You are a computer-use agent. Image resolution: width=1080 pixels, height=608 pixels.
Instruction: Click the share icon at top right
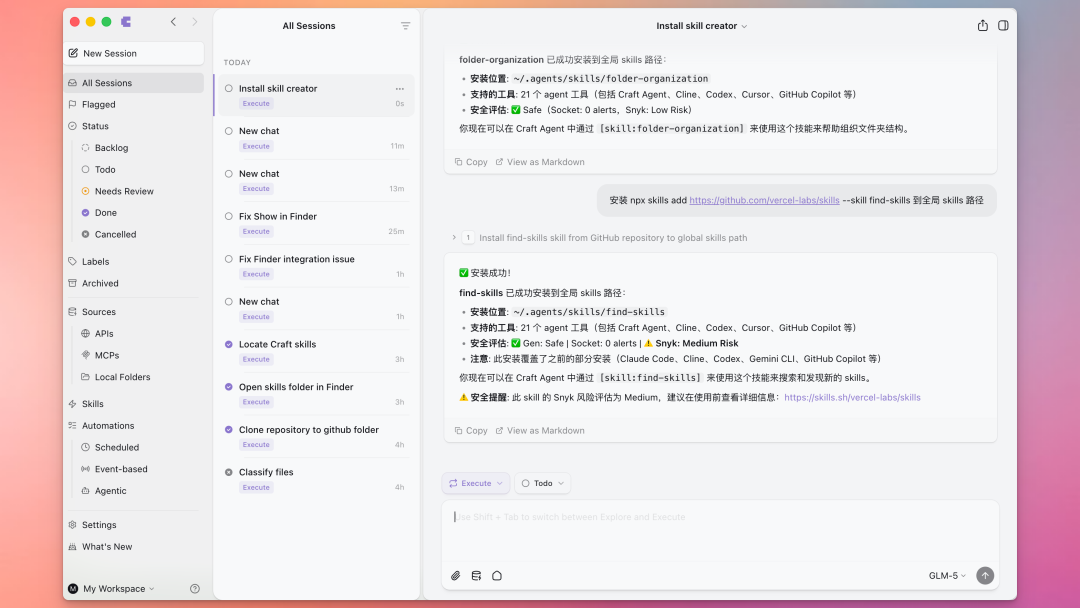click(x=983, y=25)
